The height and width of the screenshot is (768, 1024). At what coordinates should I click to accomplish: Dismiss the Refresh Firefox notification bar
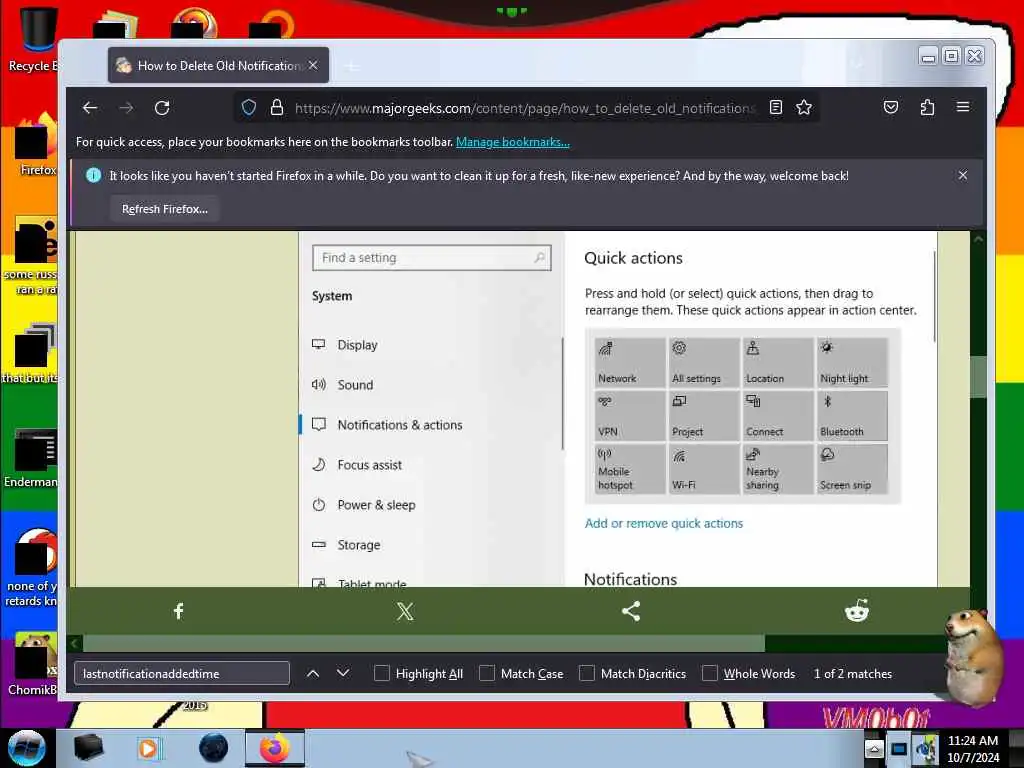tap(963, 175)
